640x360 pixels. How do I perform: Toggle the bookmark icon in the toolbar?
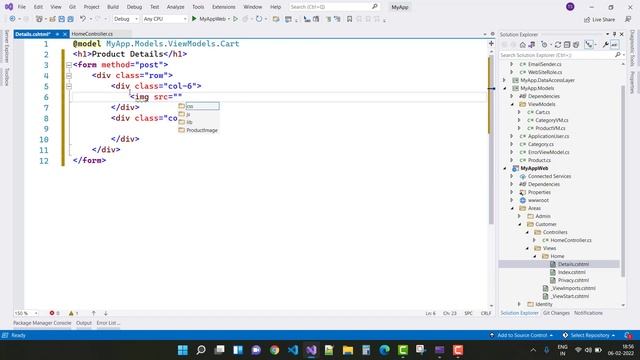pyautogui.click(x=349, y=19)
